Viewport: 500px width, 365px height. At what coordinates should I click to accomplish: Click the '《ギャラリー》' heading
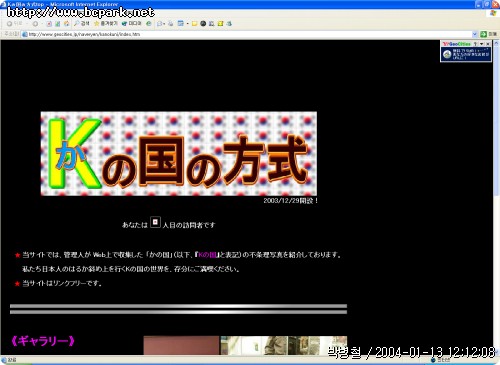point(43,341)
